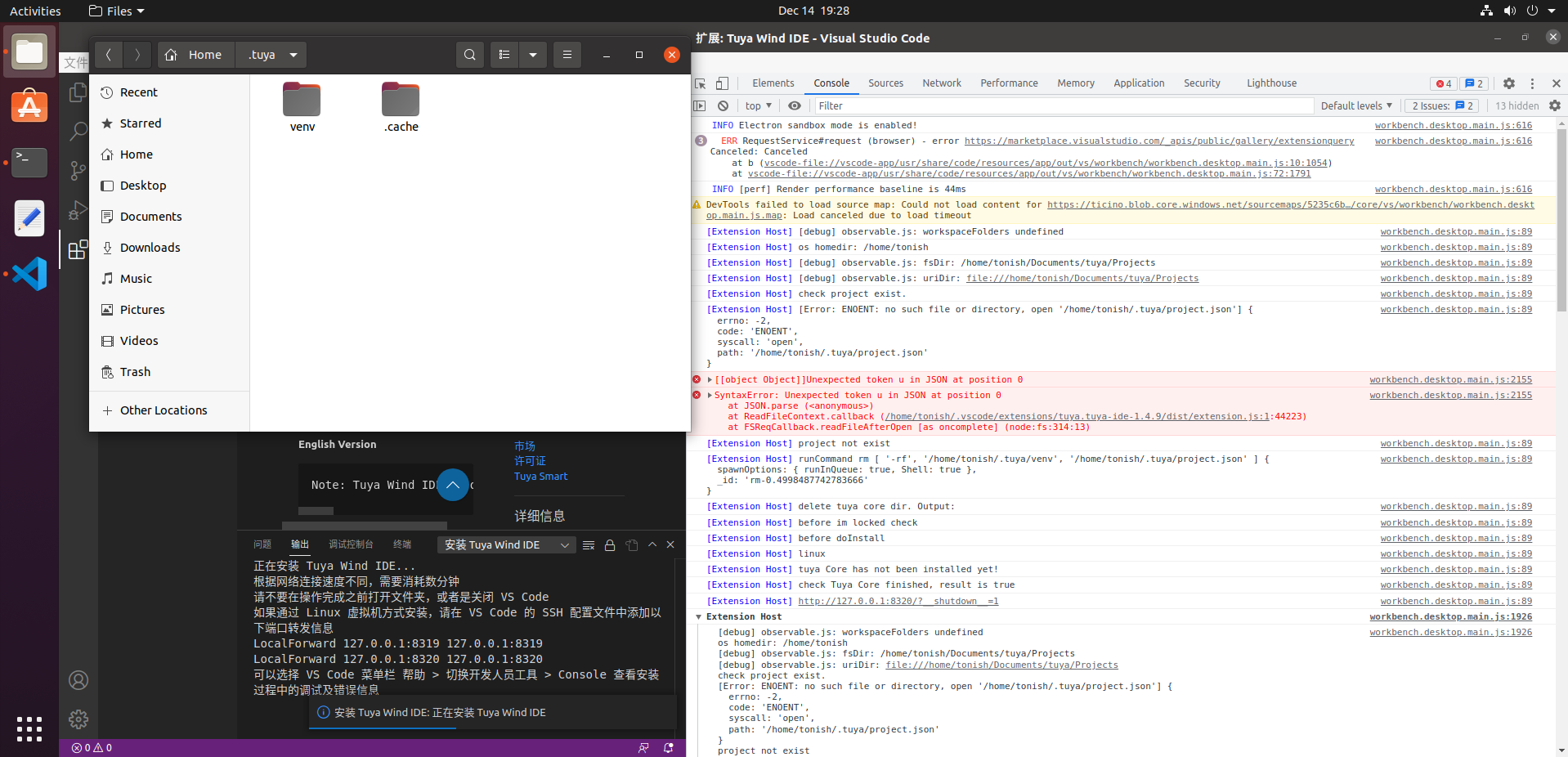
Task: Open Manage gear in VS Code activity bar
Action: tap(78, 719)
